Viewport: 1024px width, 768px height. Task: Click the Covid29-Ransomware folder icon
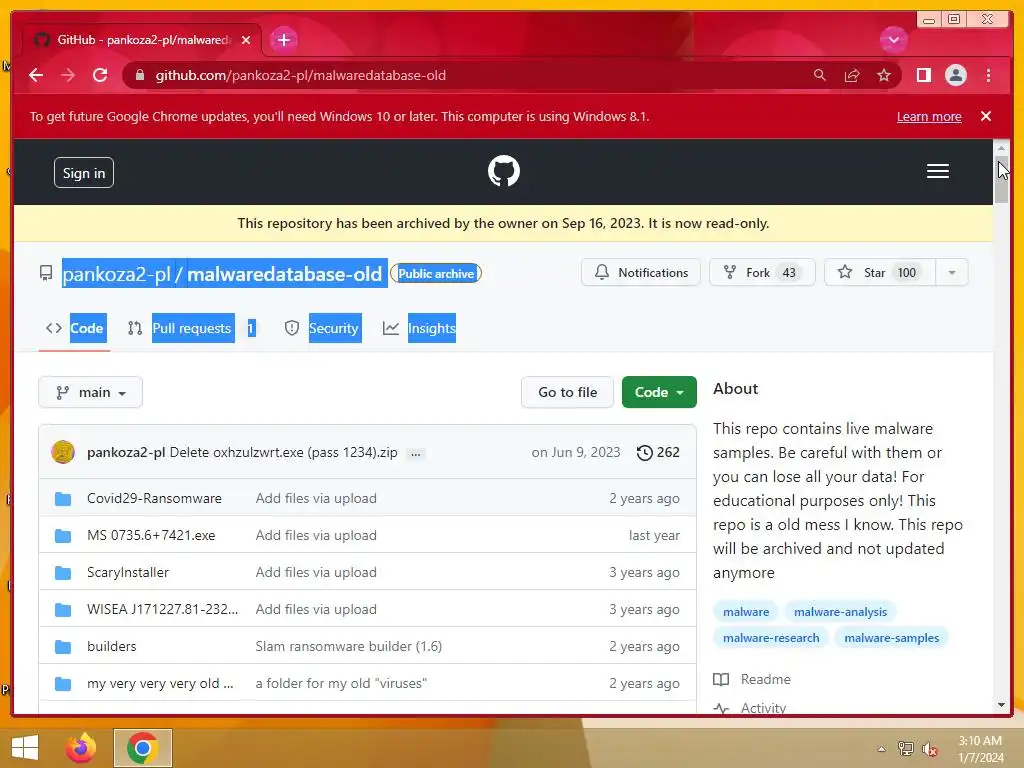(63, 499)
